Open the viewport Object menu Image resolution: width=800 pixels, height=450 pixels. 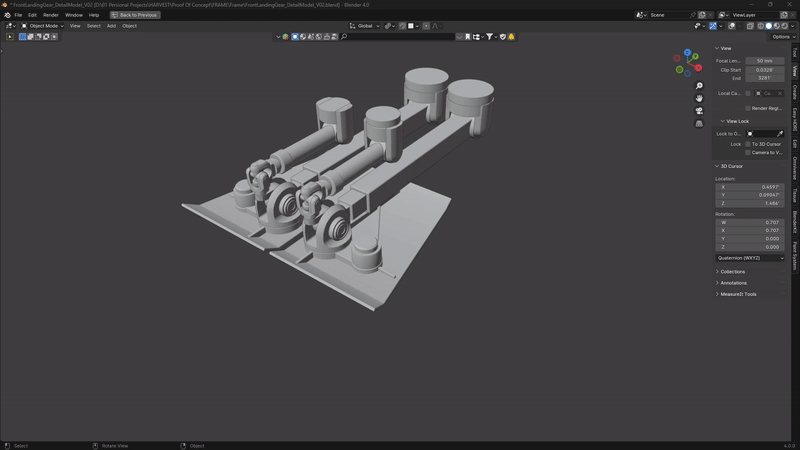tap(129, 26)
